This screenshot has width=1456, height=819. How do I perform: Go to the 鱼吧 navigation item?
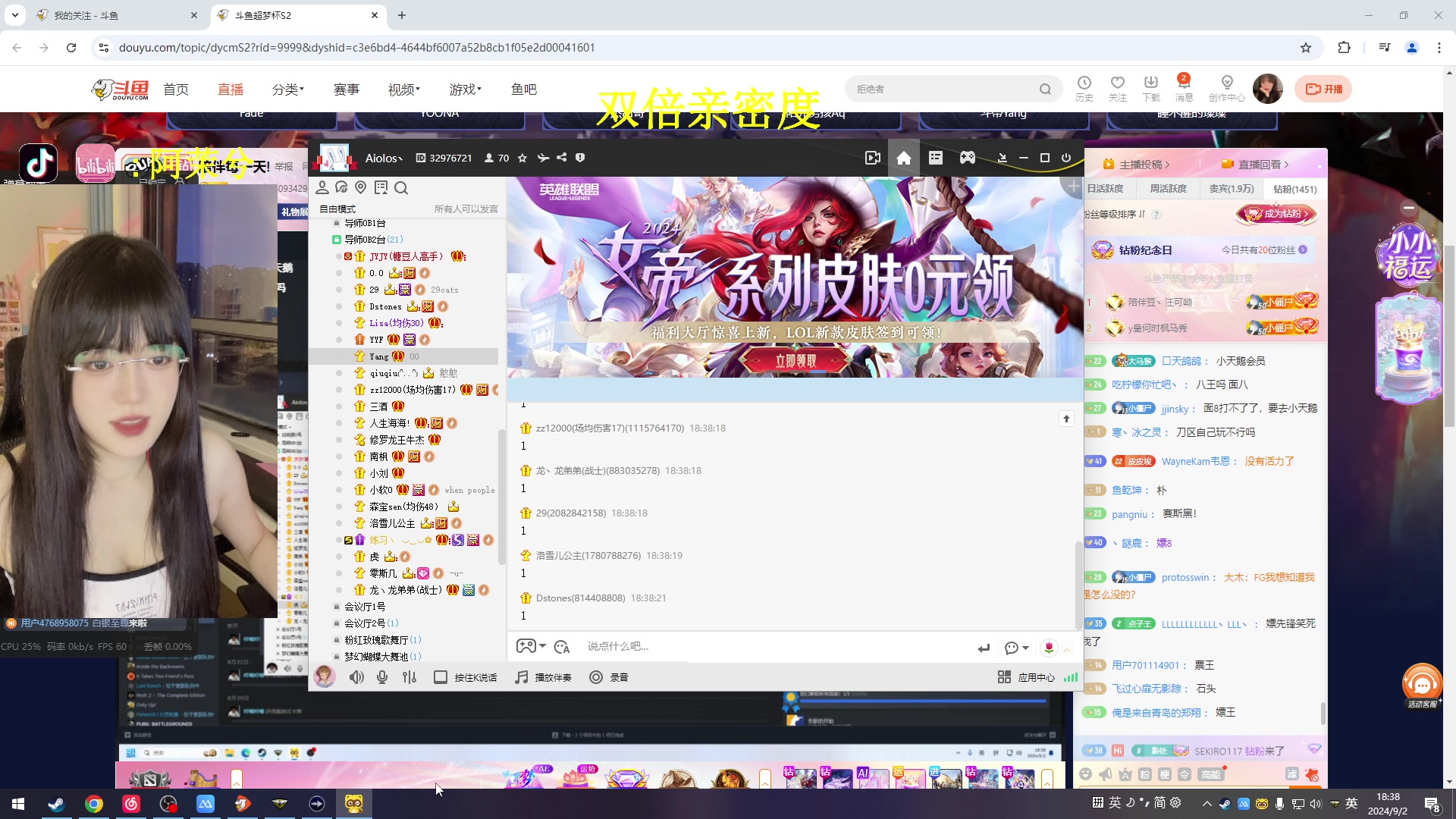pyautogui.click(x=524, y=89)
